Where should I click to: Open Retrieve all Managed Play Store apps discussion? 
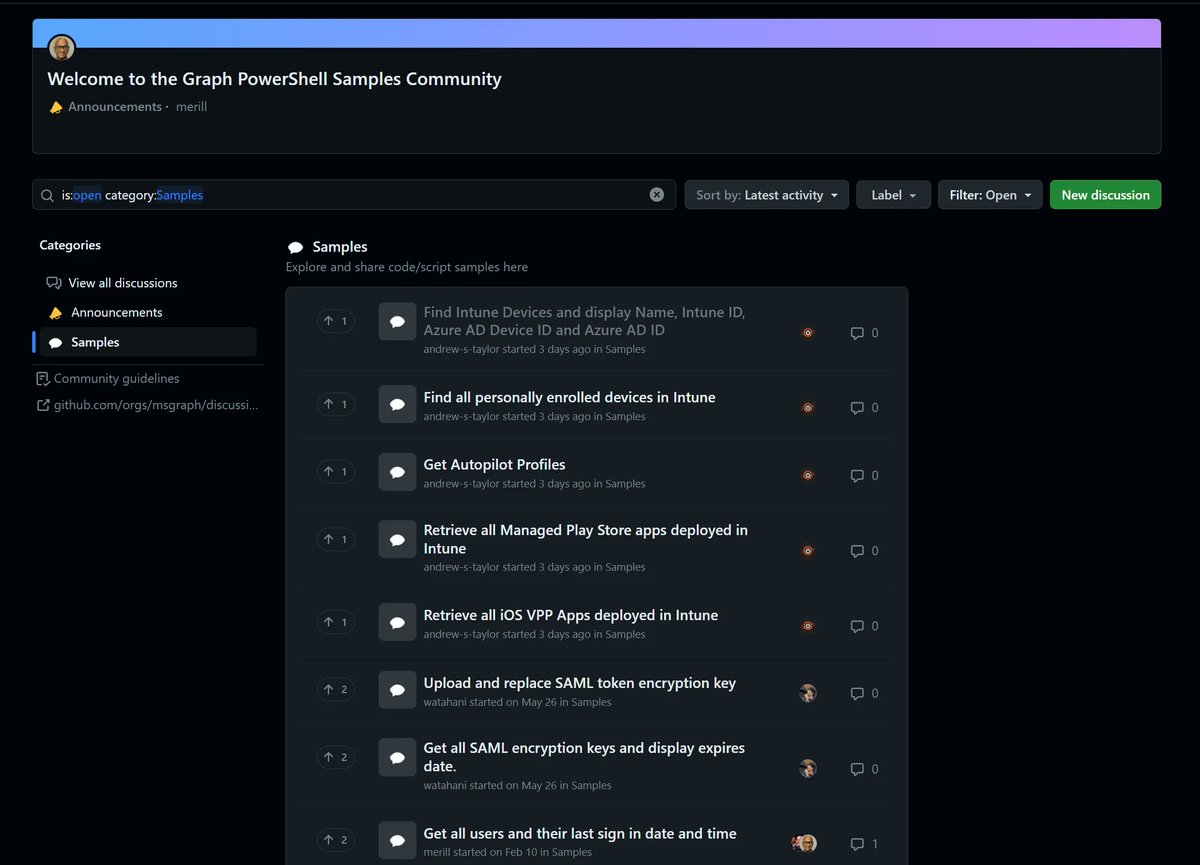[585, 539]
